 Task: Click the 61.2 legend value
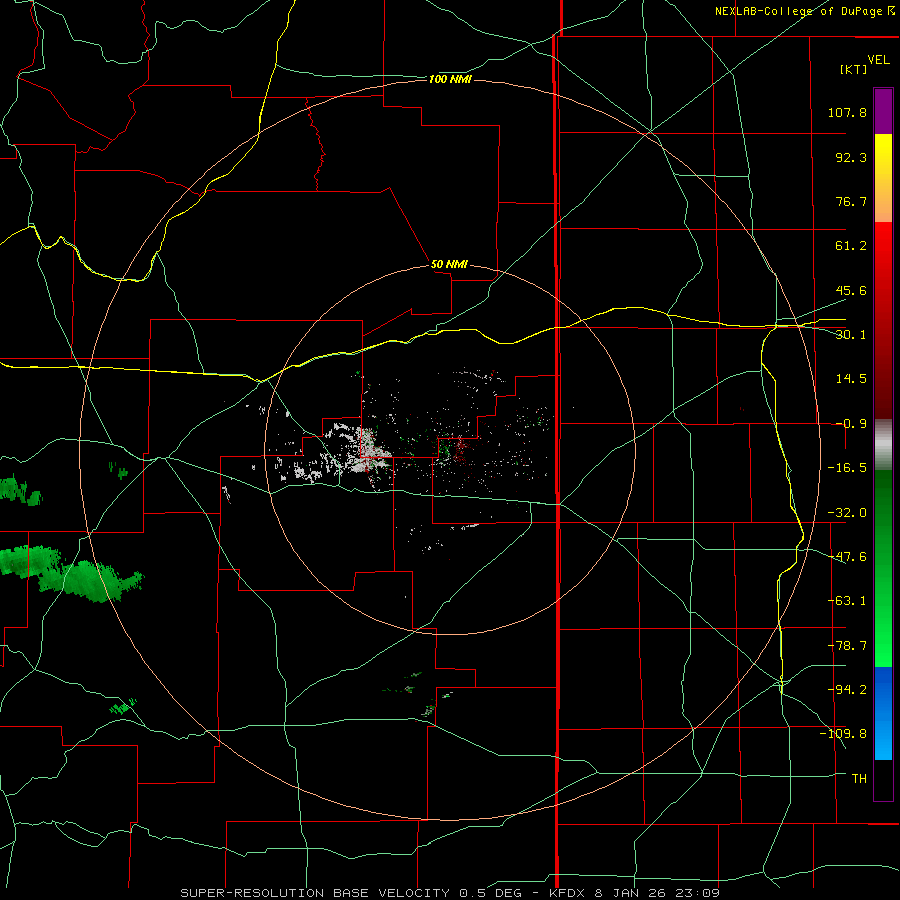(x=851, y=246)
